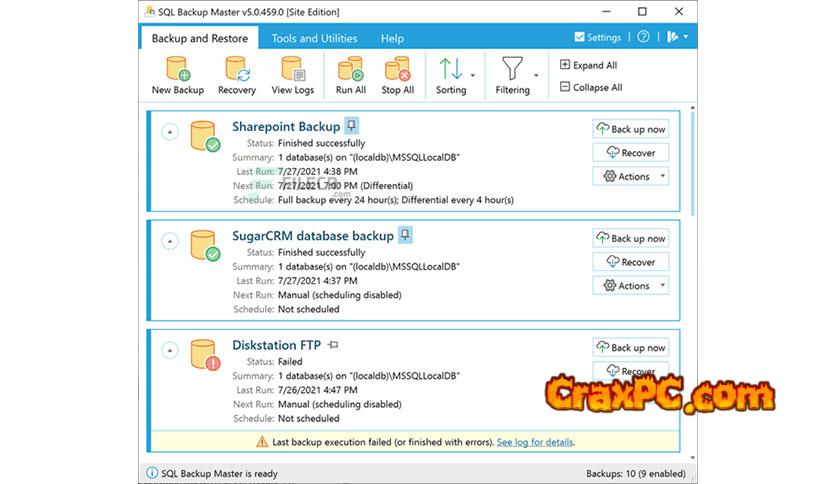Click the SugarCRM database status icon
This screenshot has height=484, width=836.
coord(213,254)
